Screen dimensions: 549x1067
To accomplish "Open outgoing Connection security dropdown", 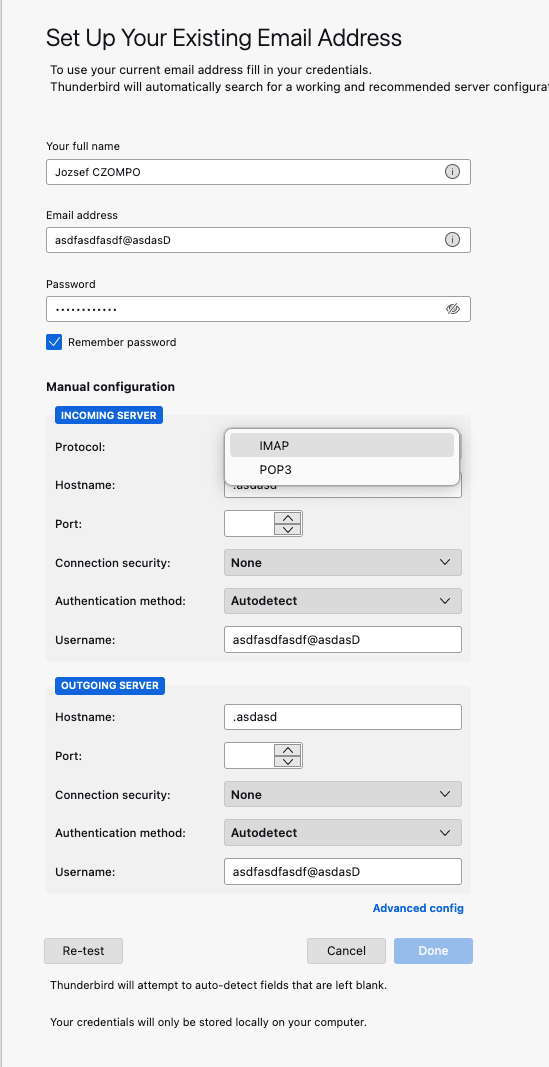I will 343,794.
